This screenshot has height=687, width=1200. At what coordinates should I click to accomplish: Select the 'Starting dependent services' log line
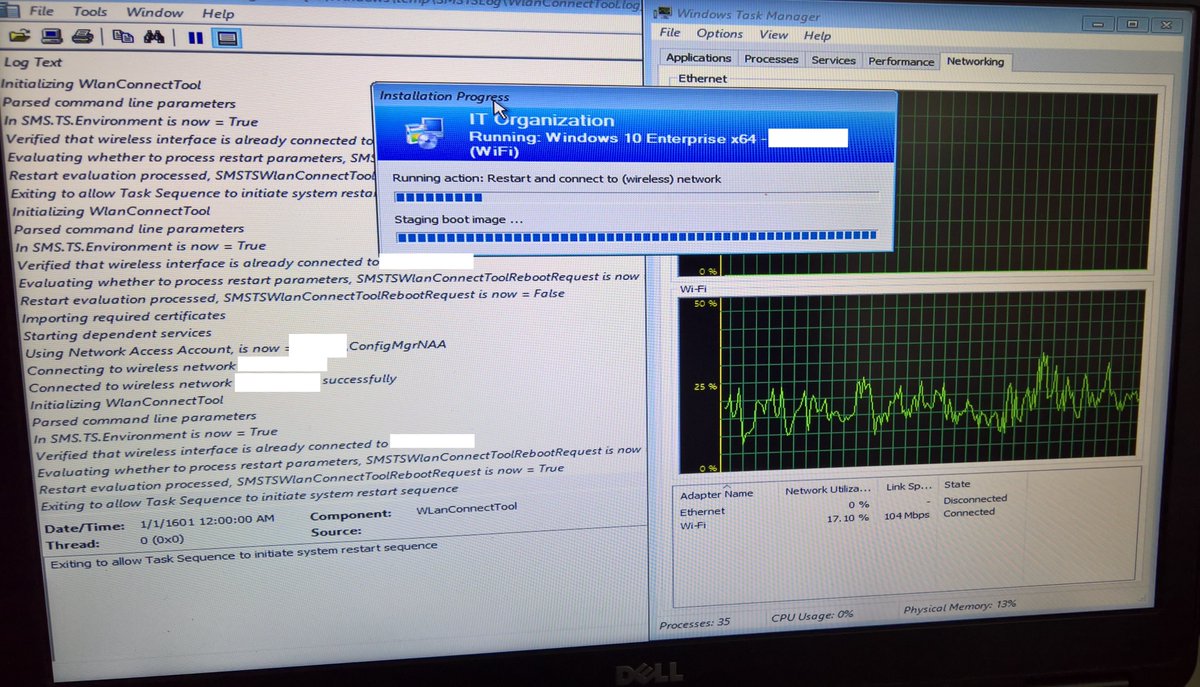coord(118,335)
